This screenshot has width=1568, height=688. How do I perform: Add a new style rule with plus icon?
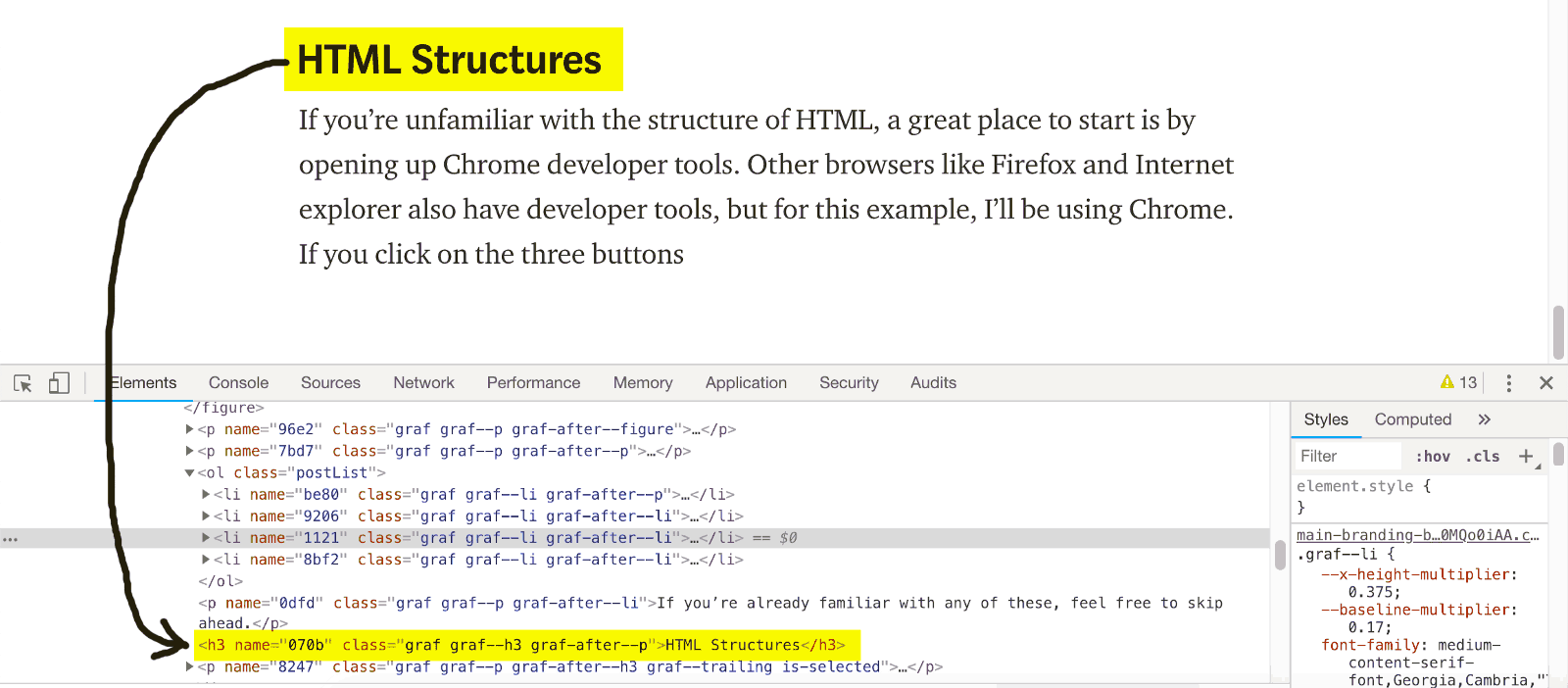[x=1526, y=456]
